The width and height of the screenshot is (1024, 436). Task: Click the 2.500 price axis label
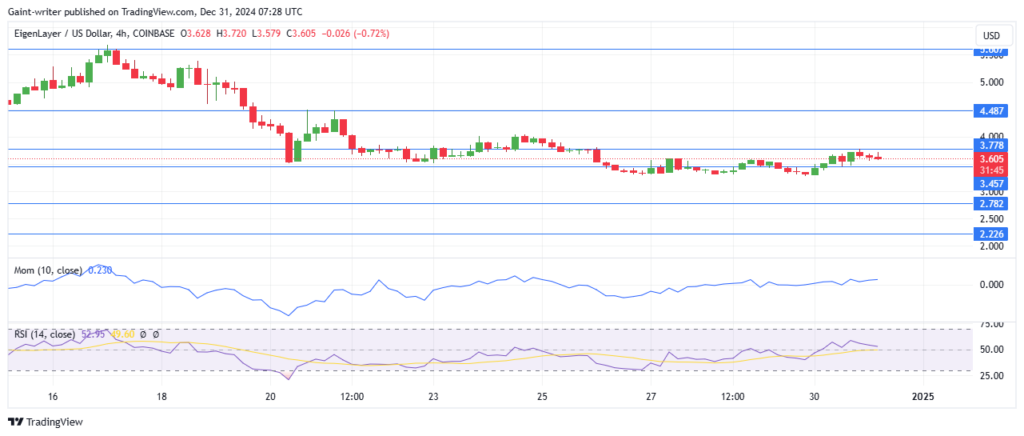pos(990,219)
